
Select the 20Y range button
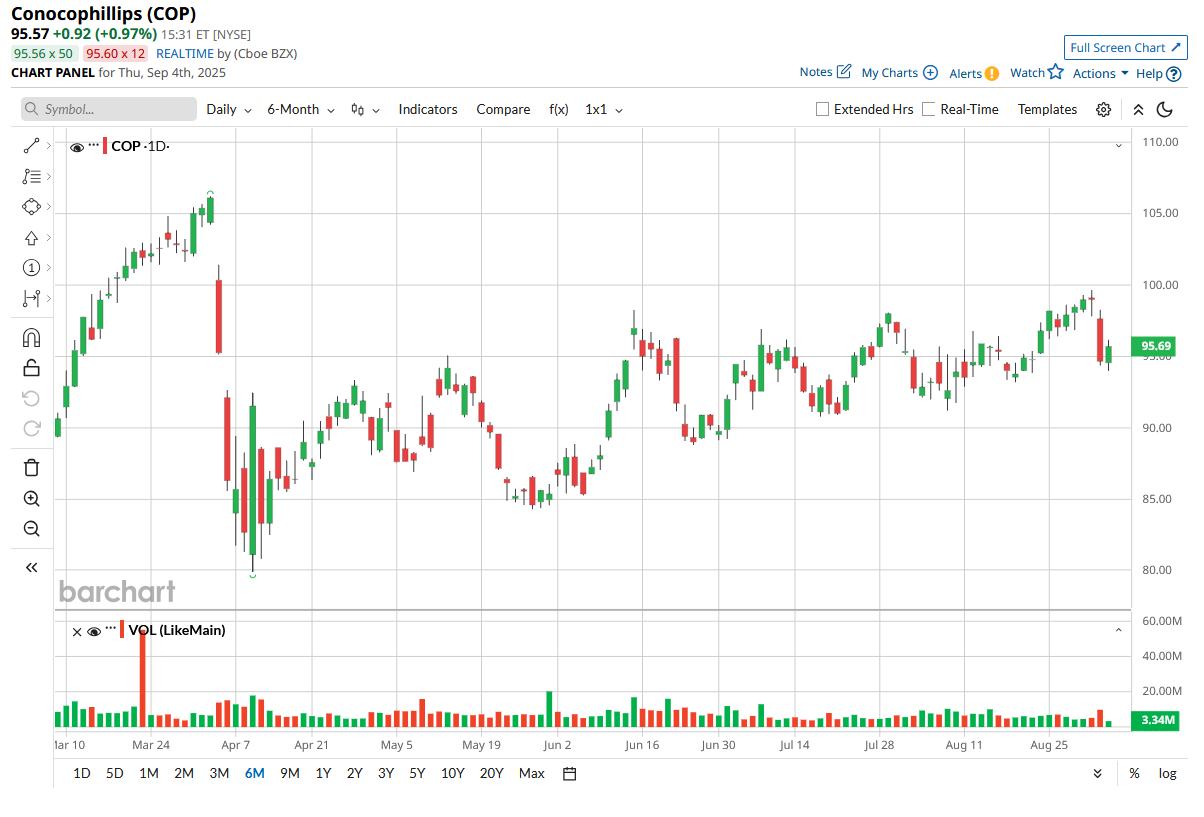pyautogui.click(x=491, y=773)
